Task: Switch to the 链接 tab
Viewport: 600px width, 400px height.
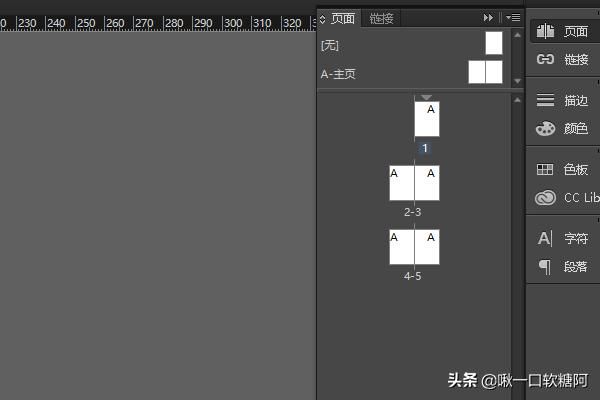Action: [x=381, y=18]
